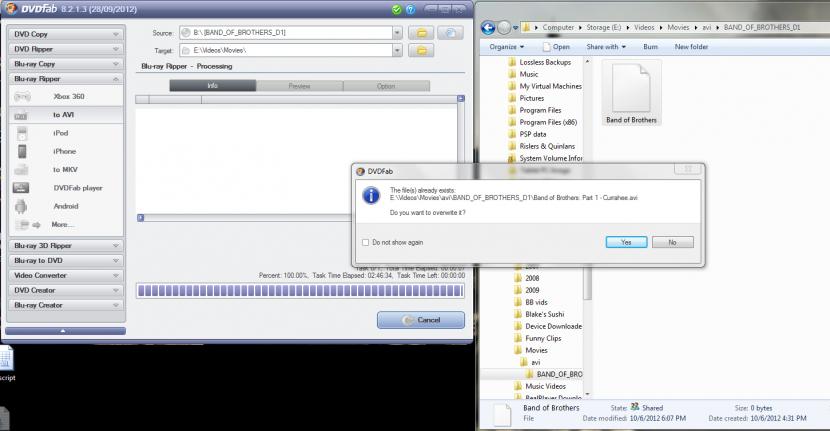Viewport: 830px width, 431px height.
Task: Click the source folder browse icon
Action: pyautogui.click(x=422, y=33)
